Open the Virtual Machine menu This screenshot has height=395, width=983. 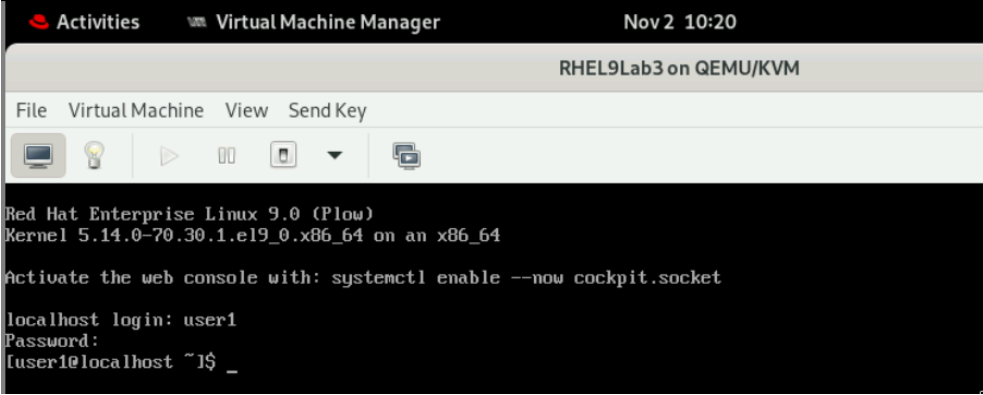pos(136,111)
